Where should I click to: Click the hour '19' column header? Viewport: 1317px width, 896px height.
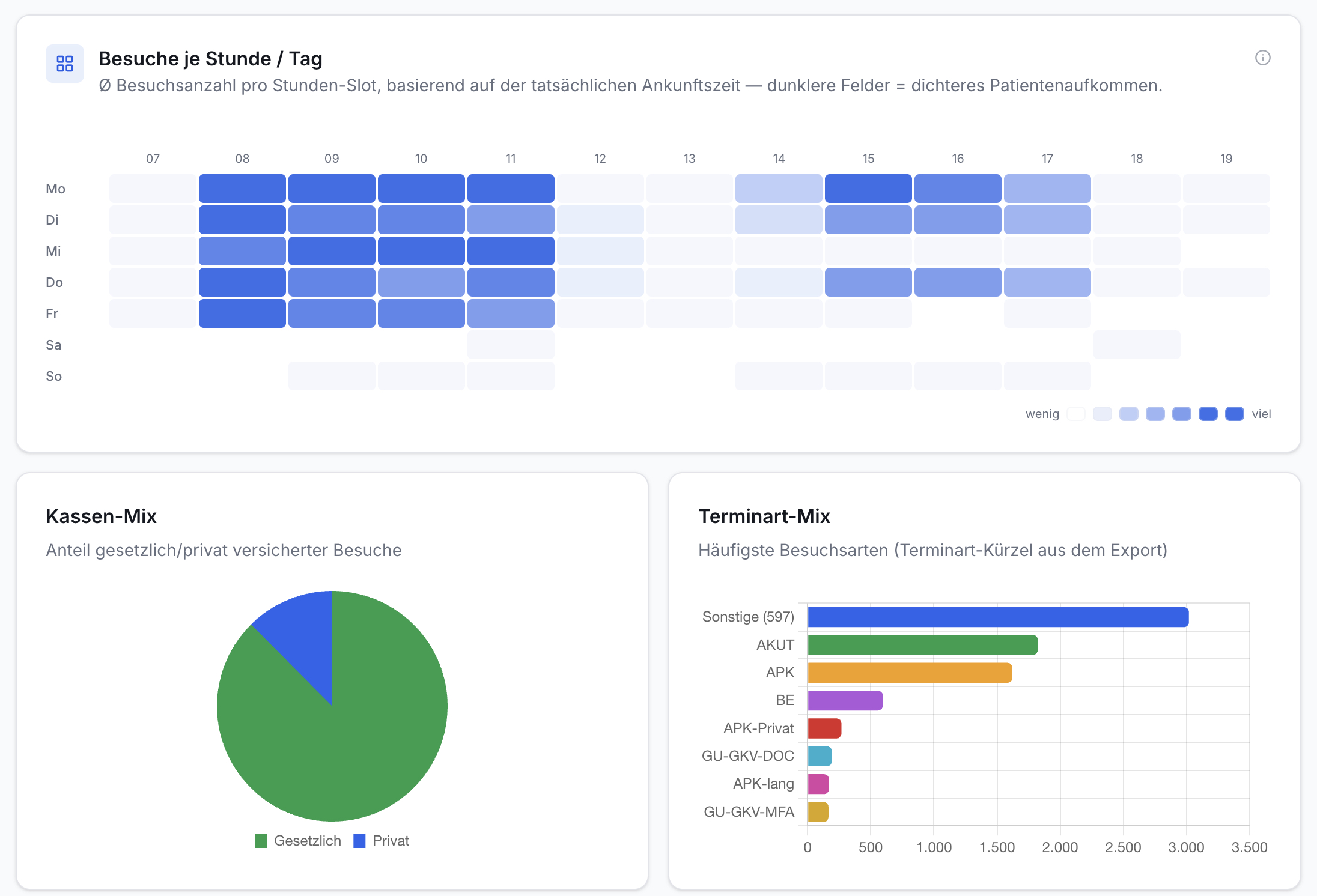[x=1226, y=159]
